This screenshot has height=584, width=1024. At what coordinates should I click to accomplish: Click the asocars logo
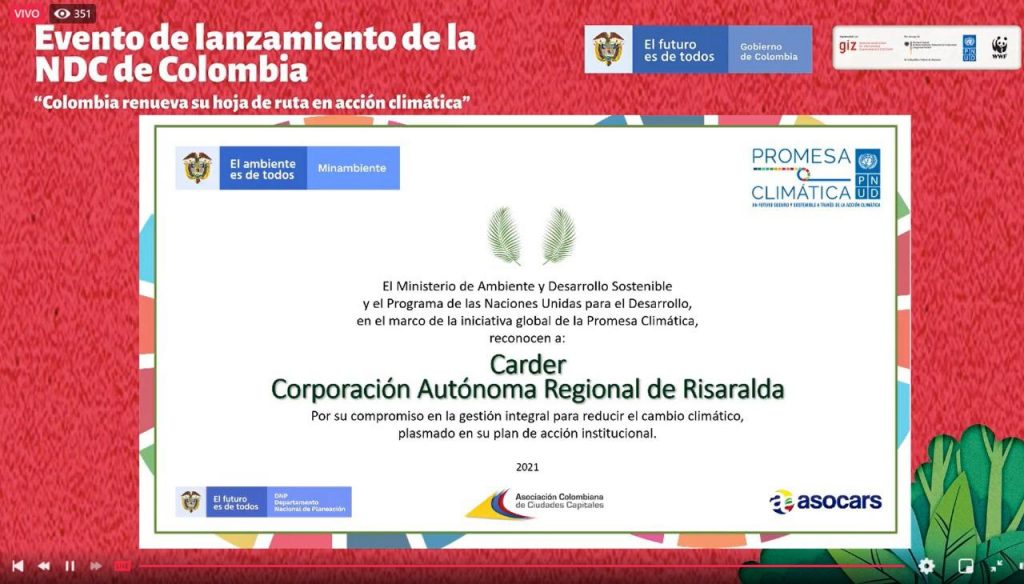coord(825,502)
